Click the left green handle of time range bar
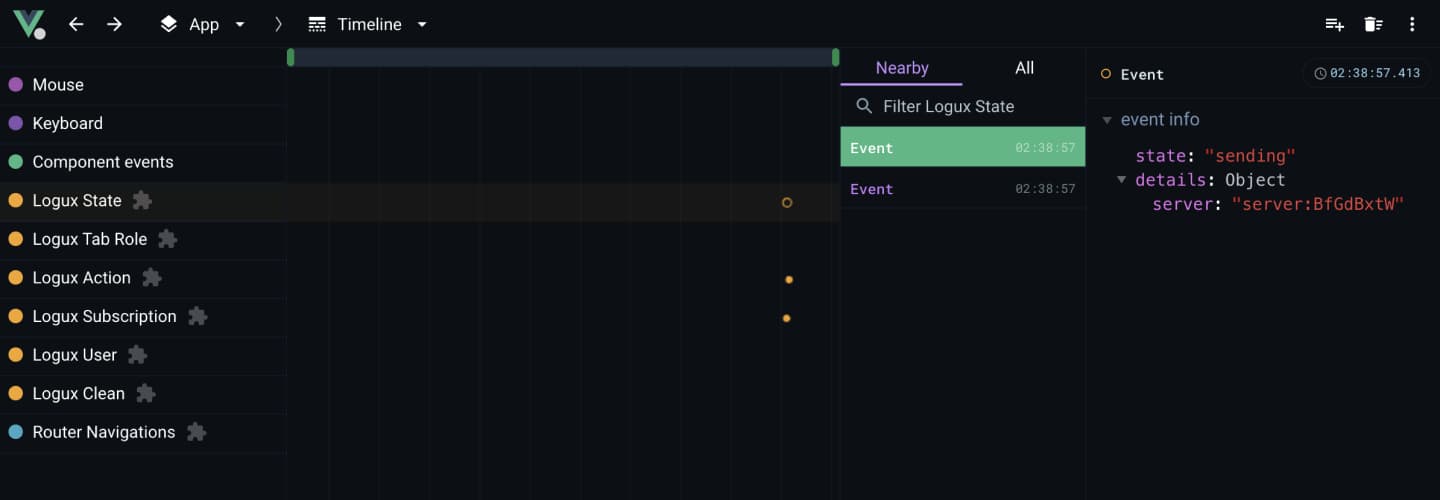 click(x=290, y=58)
